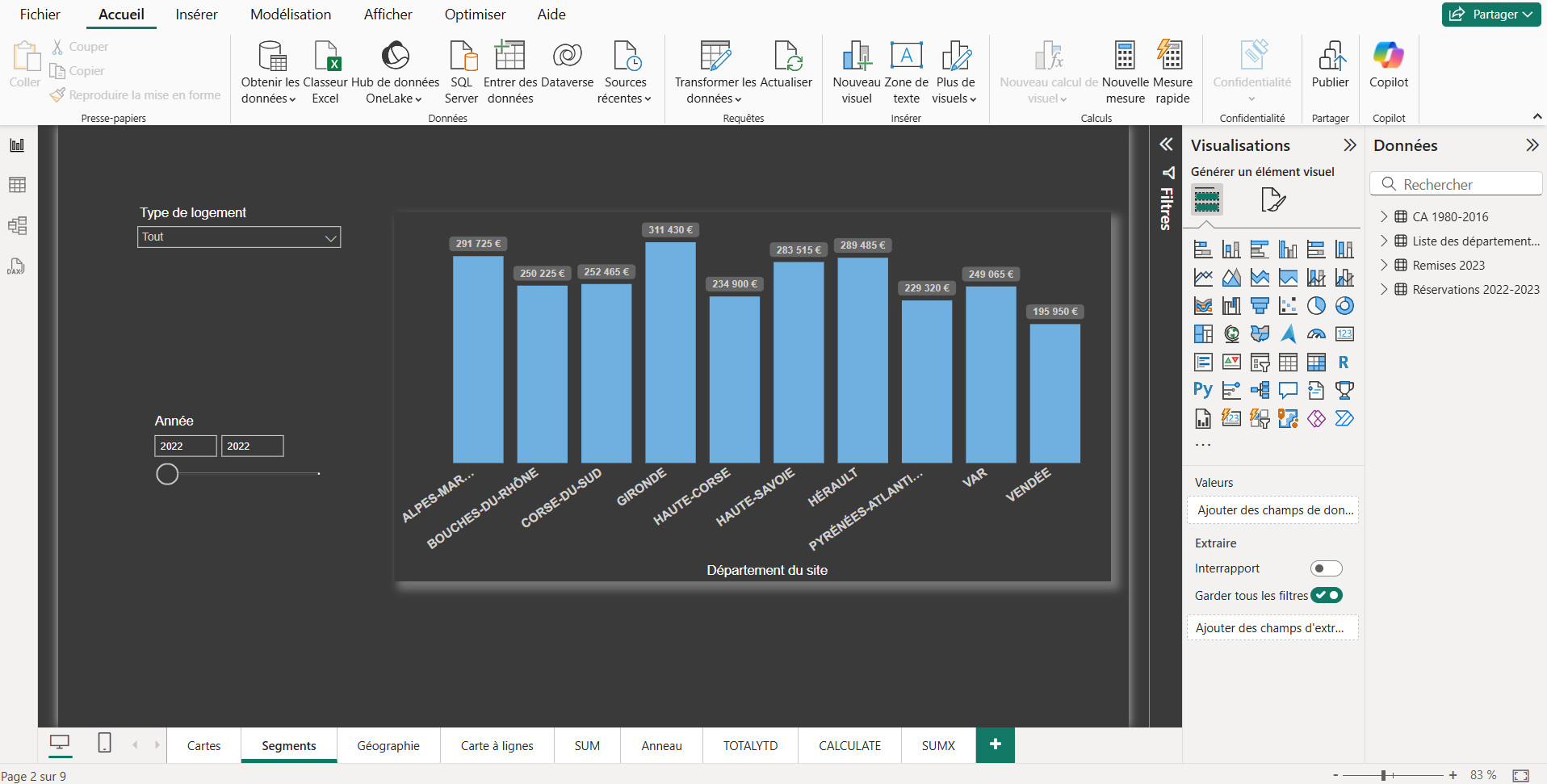Open the Format visual paintbrush tab
This screenshot has height=784, width=1547.
click(x=1272, y=199)
